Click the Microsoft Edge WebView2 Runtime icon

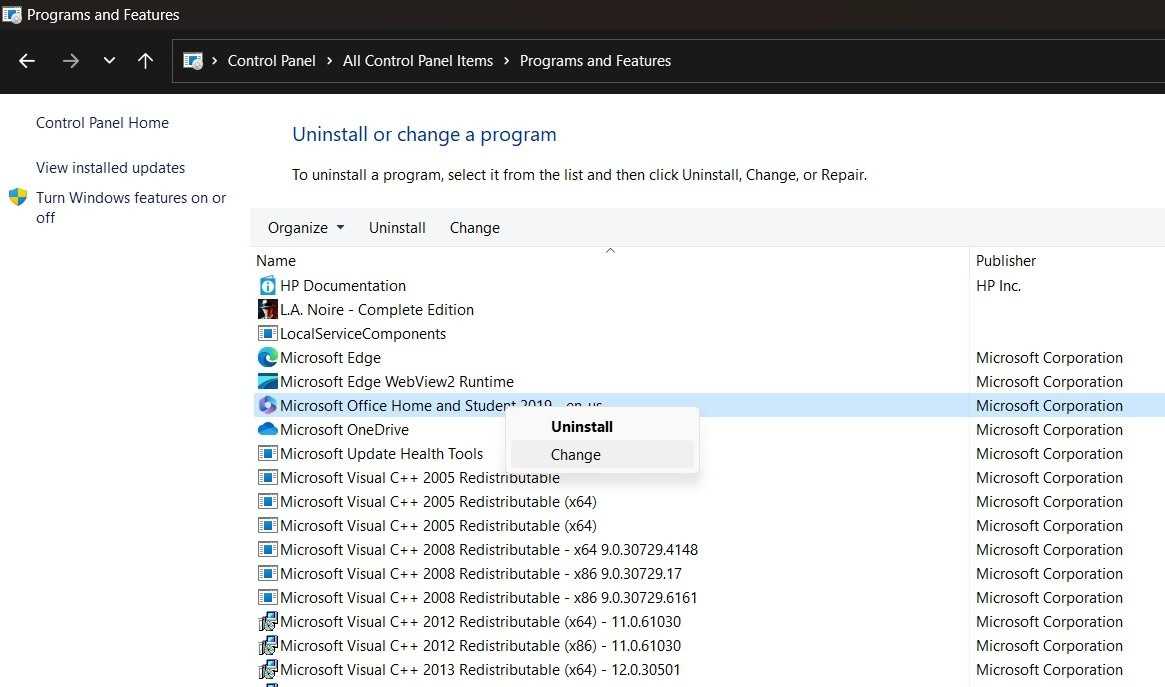pos(267,381)
